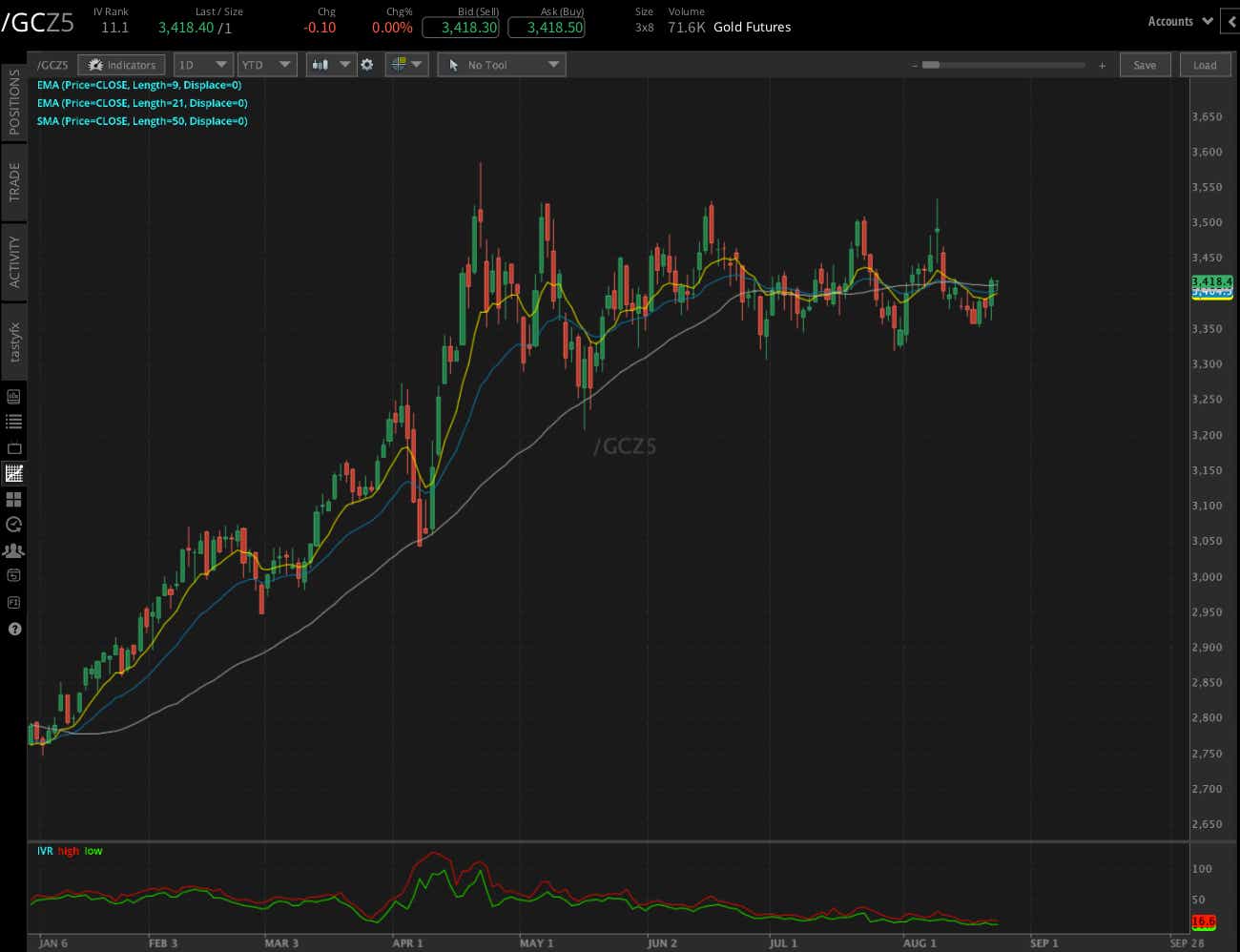1240x952 pixels.
Task: Open the chart settings gear icon
Action: (x=367, y=65)
